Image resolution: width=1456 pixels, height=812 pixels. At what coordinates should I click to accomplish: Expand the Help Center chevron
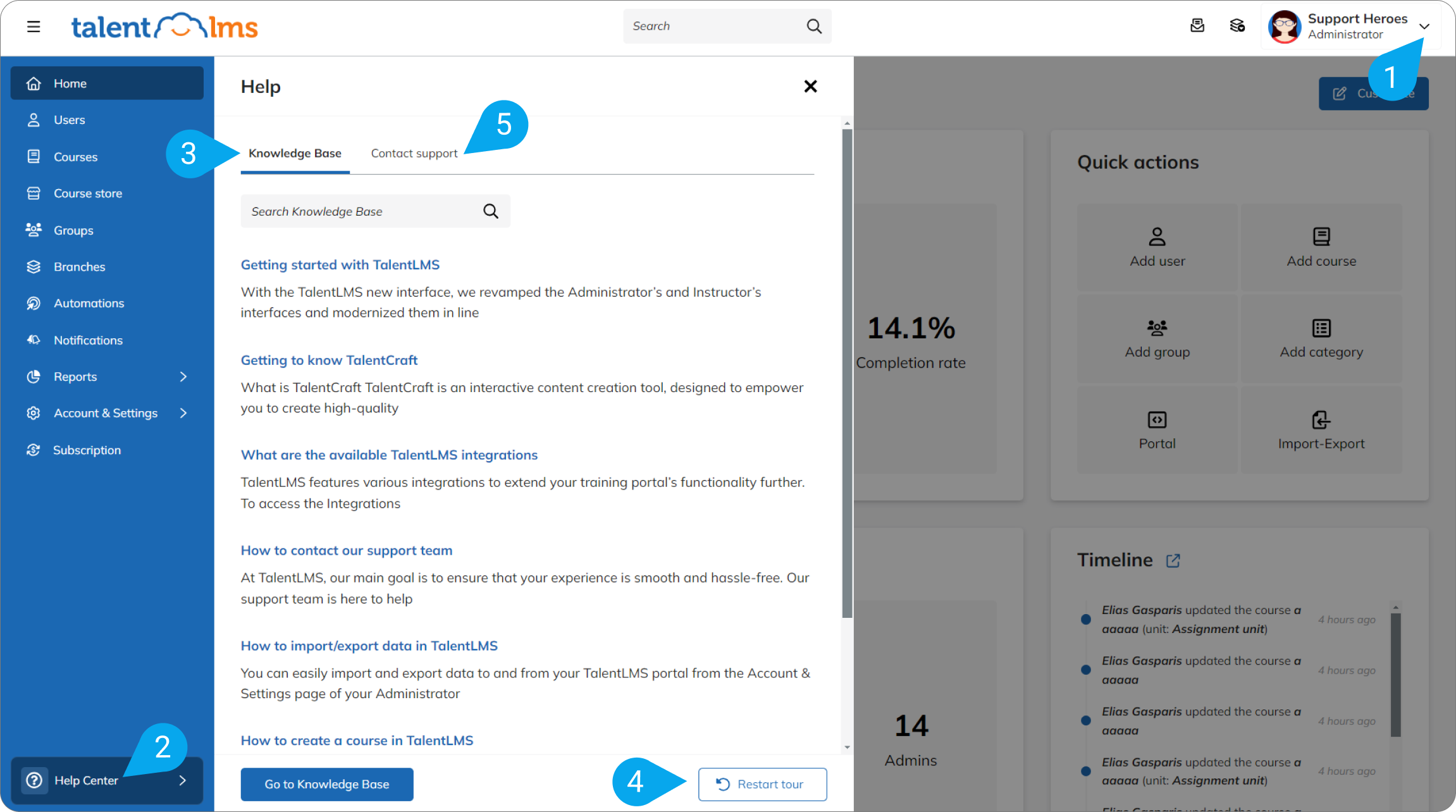pyautogui.click(x=183, y=780)
